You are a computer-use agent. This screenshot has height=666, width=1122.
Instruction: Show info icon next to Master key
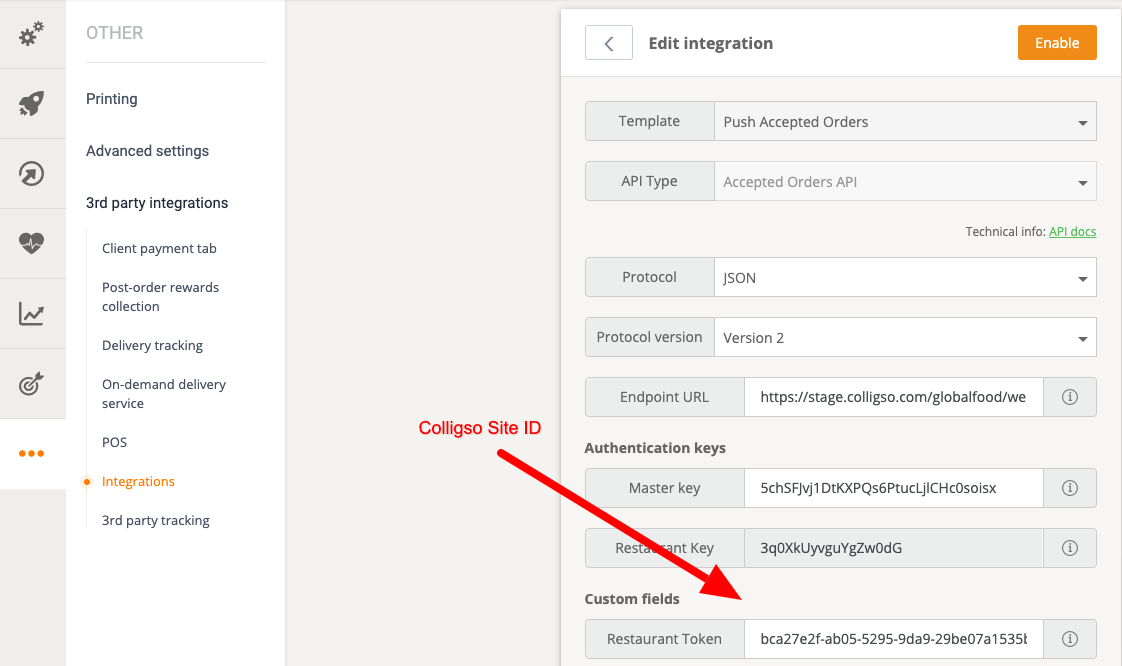(1069, 488)
